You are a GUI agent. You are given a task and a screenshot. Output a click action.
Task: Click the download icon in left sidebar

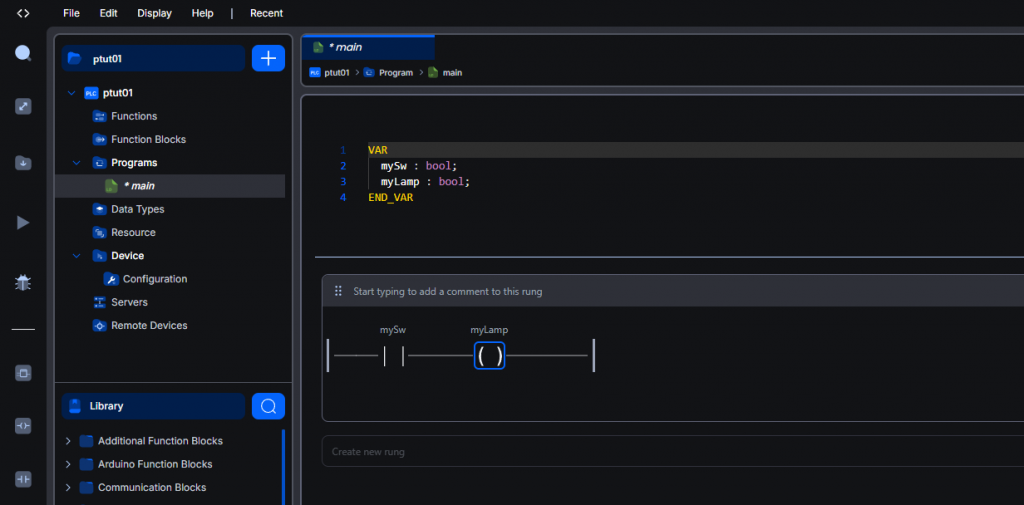click(x=23, y=163)
